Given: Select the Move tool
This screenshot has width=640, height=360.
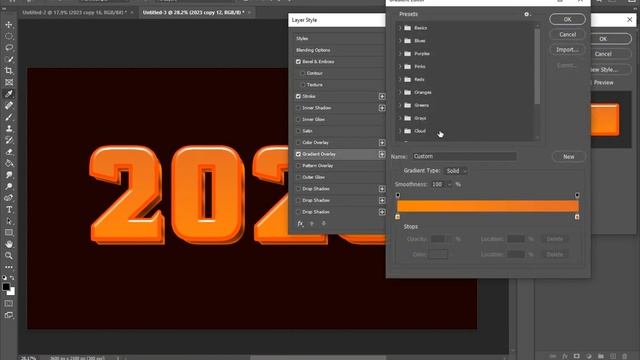Looking at the screenshot, I should pos(9,24).
